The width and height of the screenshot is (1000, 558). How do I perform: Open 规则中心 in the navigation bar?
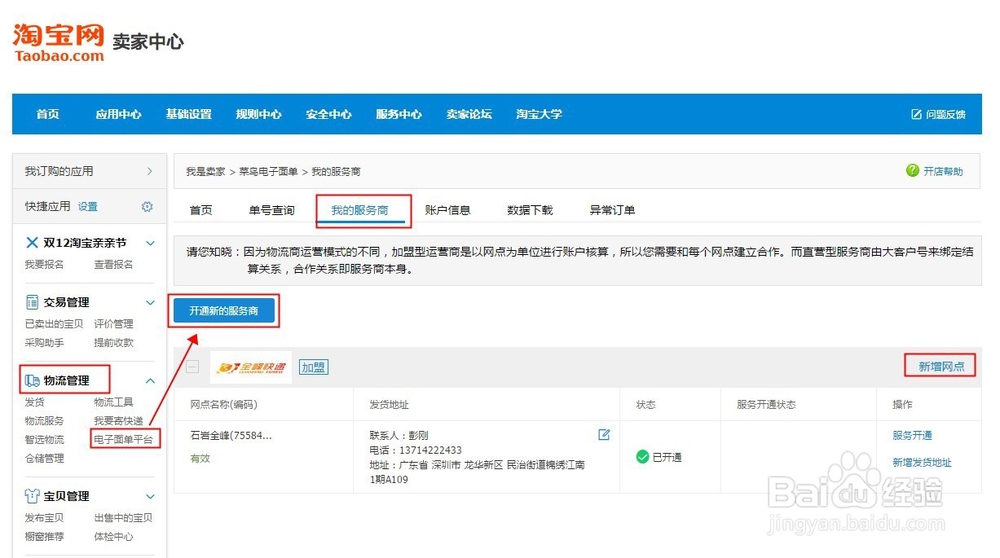click(258, 114)
